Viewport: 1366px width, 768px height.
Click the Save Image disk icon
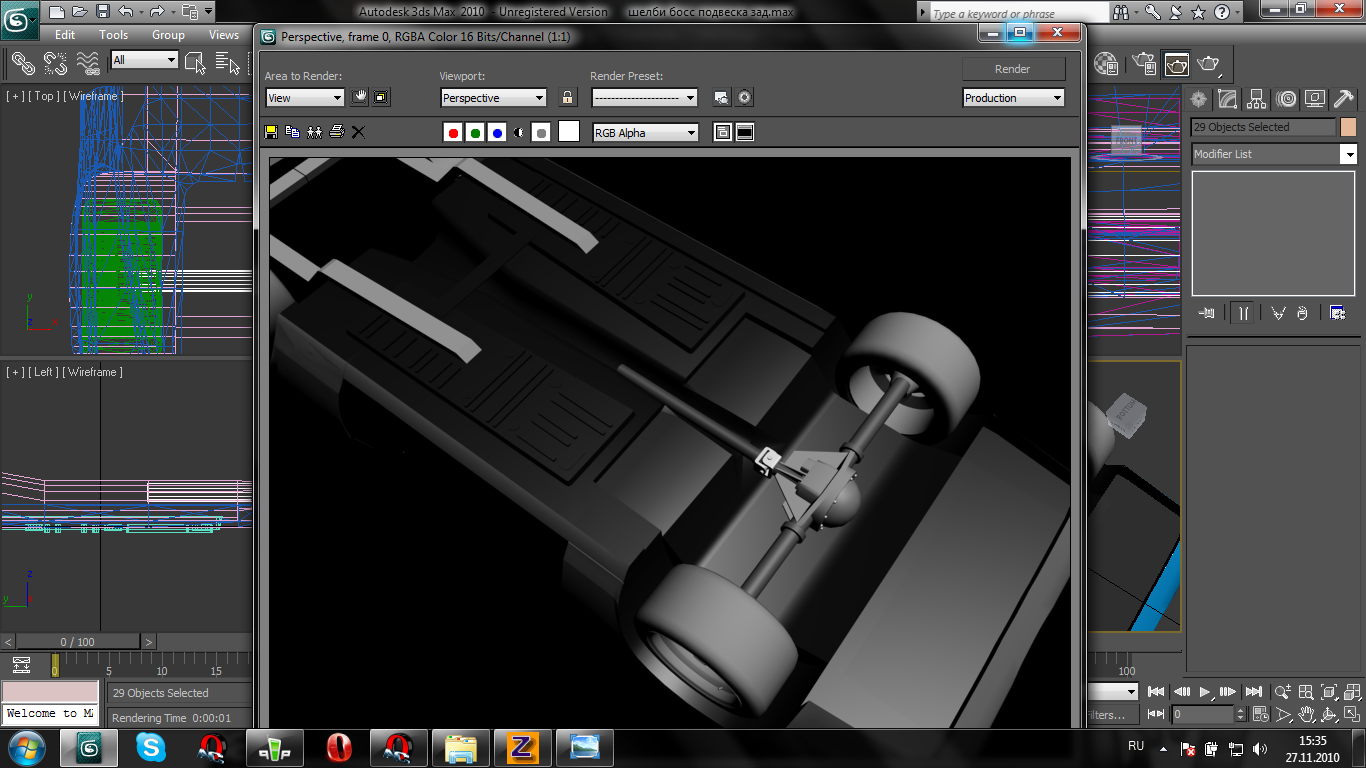click(271, 132)
